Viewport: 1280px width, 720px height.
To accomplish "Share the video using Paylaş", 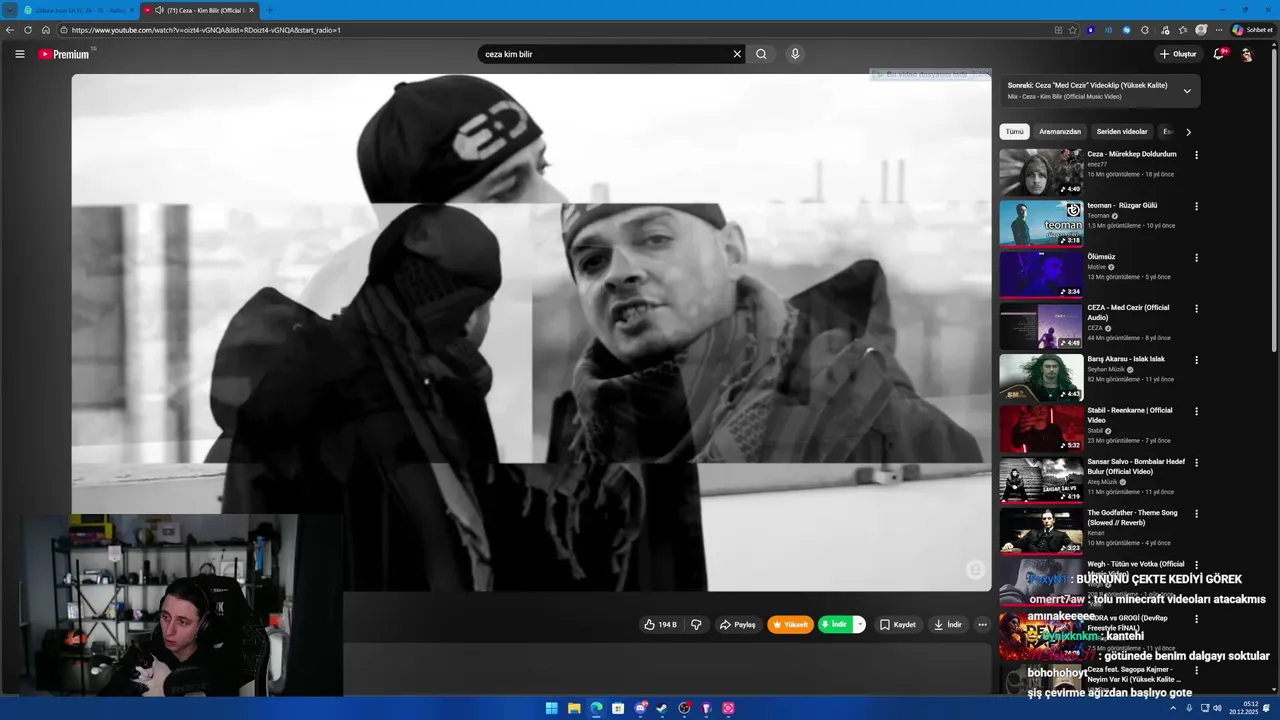I will coord(738,624).
